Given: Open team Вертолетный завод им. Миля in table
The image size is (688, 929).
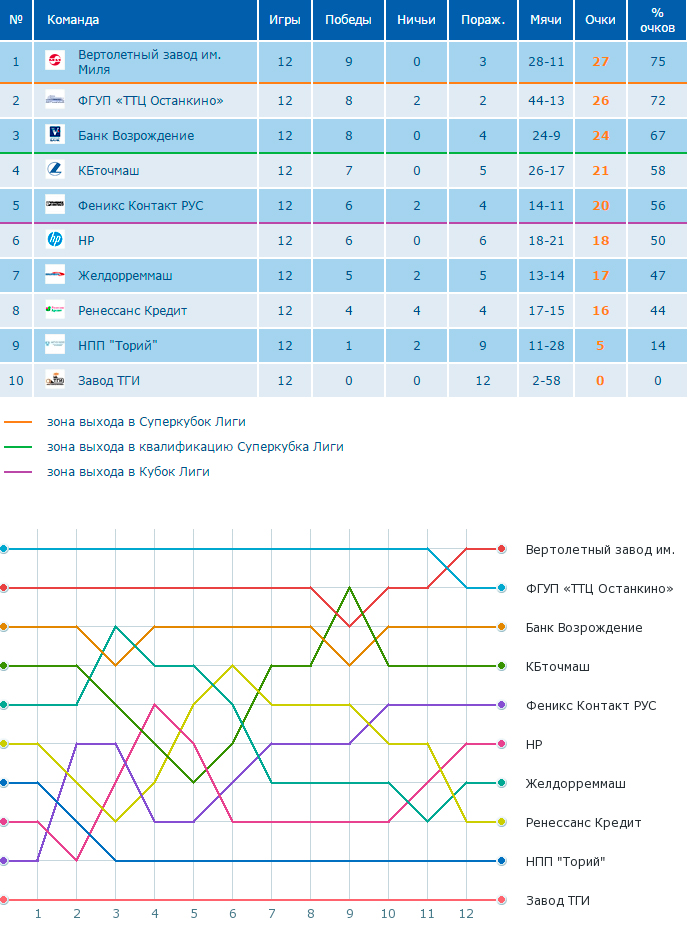Looking at the screenshot, I should click(x=149, y=62).
